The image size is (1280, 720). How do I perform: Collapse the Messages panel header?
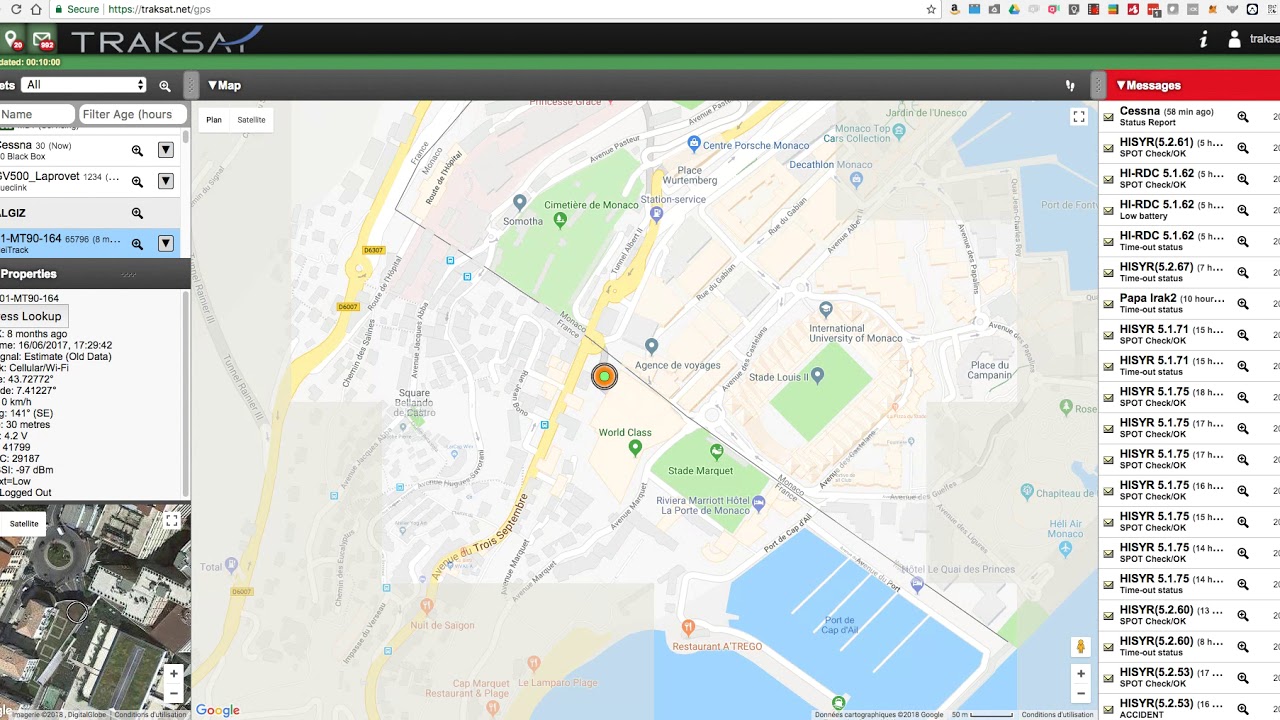[1148, 85]
